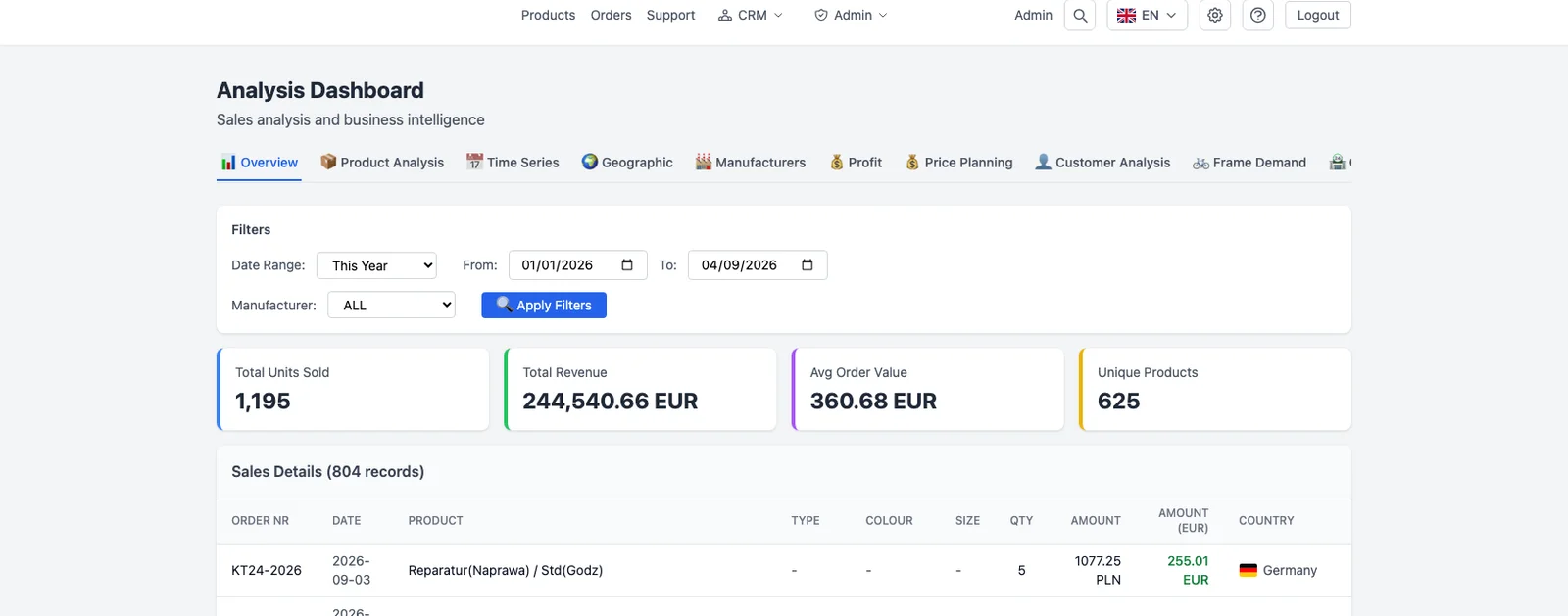Click the Frame Demand bicycle icon
Viewport: 1568px width, 616px height.
pyautogui.click(x=1200, y=163)
